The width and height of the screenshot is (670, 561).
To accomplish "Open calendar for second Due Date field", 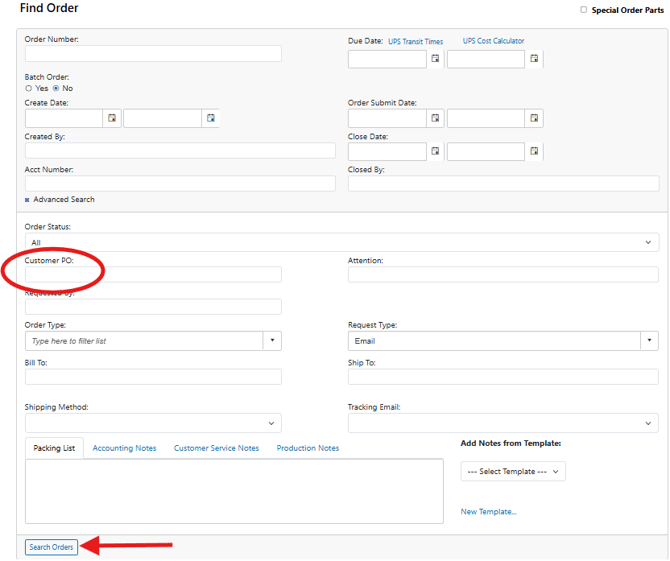I will click(534, 59).
